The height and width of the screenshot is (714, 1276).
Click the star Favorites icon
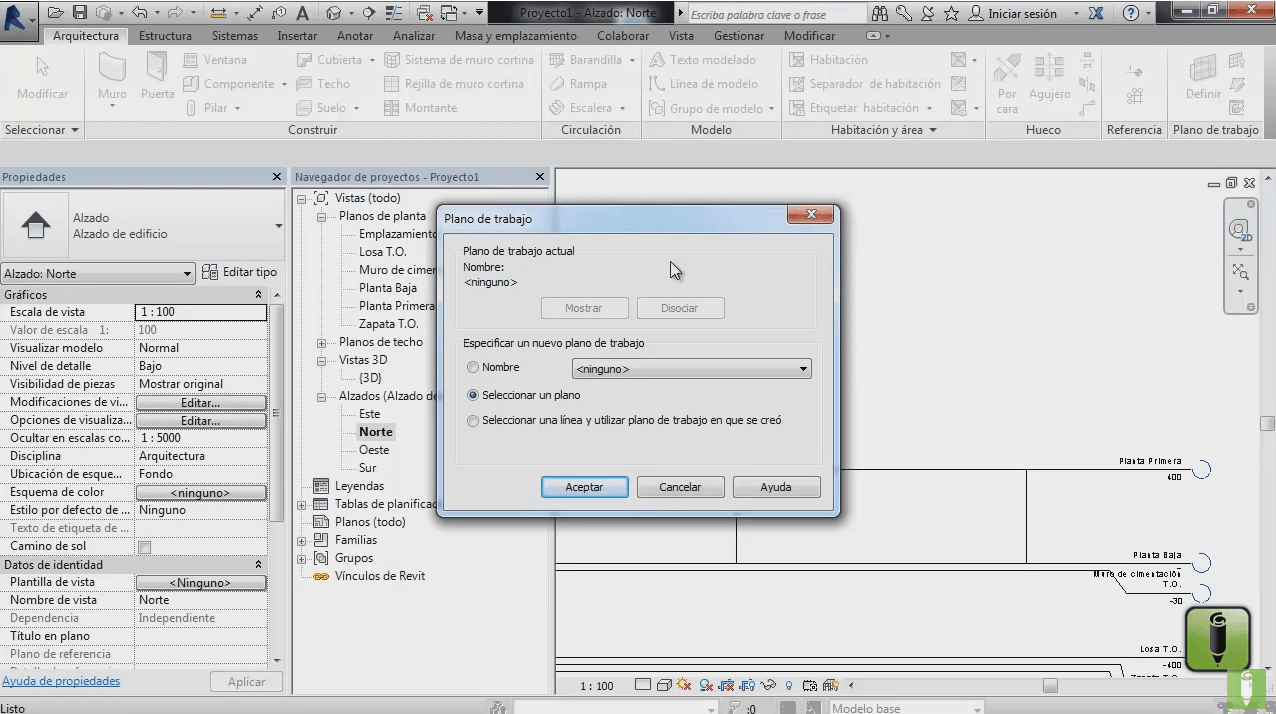[x=951, y=14]
